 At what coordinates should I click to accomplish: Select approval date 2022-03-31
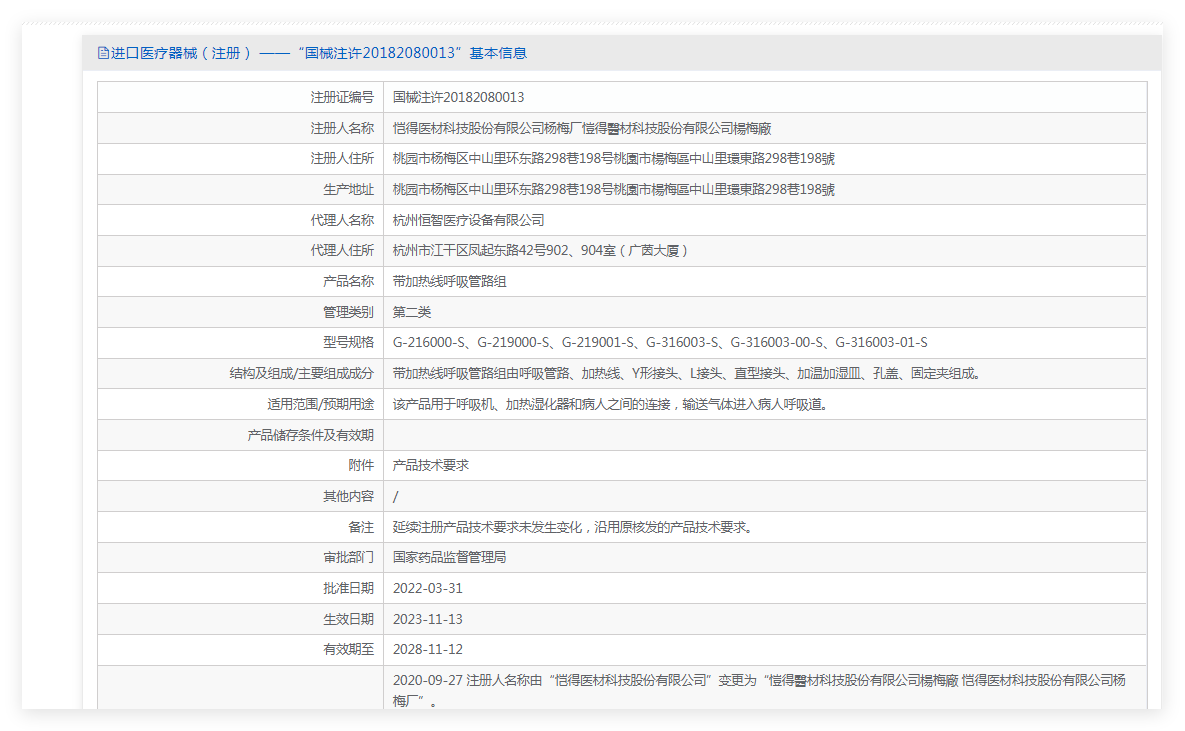(x=428, y=589)
